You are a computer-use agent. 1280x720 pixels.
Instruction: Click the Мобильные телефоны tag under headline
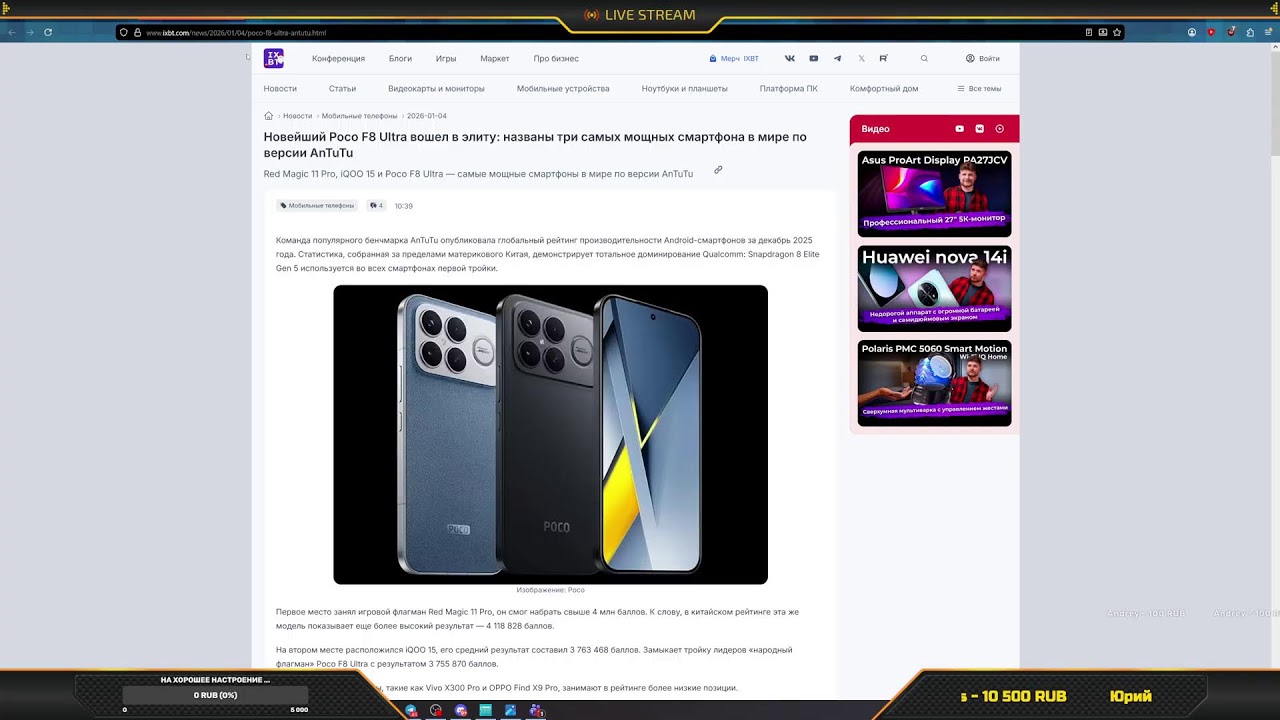tap(317, 206)
